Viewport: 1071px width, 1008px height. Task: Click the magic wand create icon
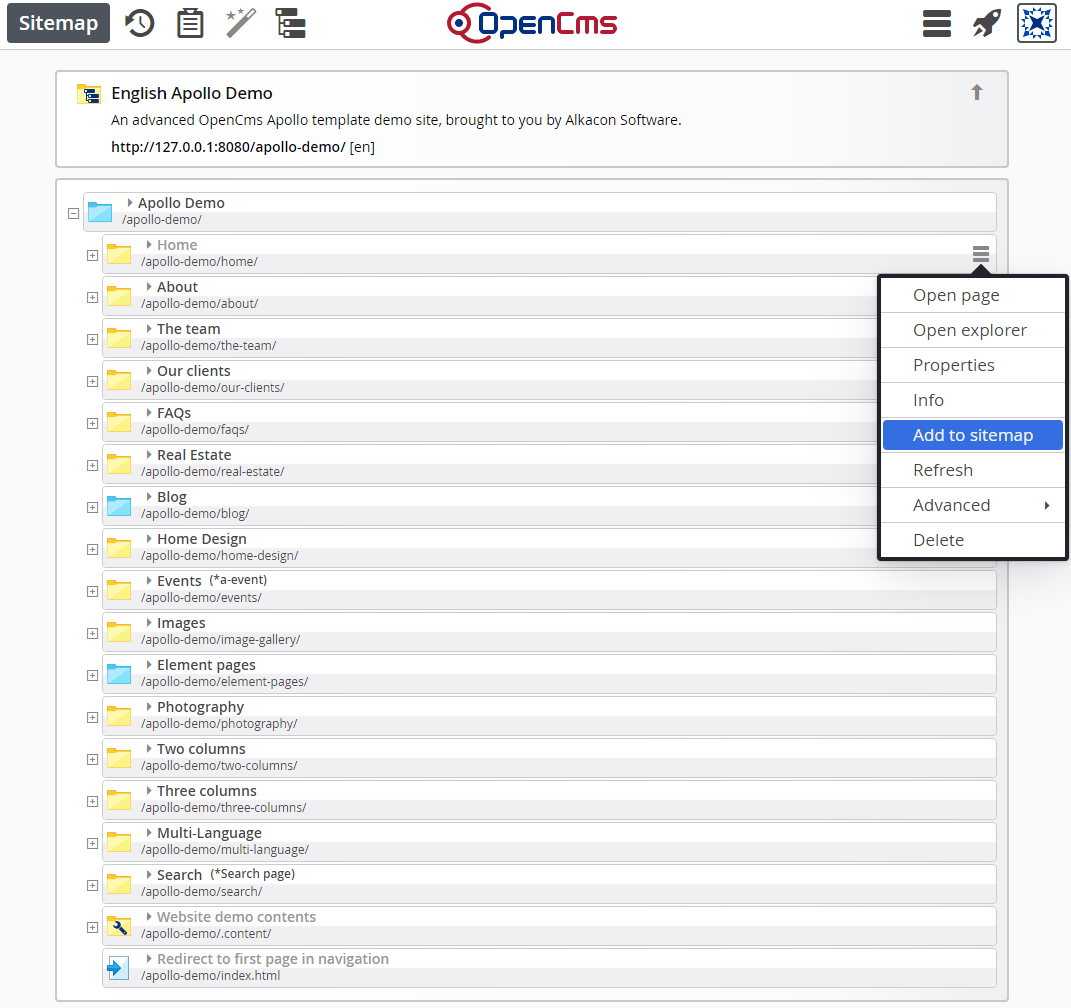[x=240, y=23]
